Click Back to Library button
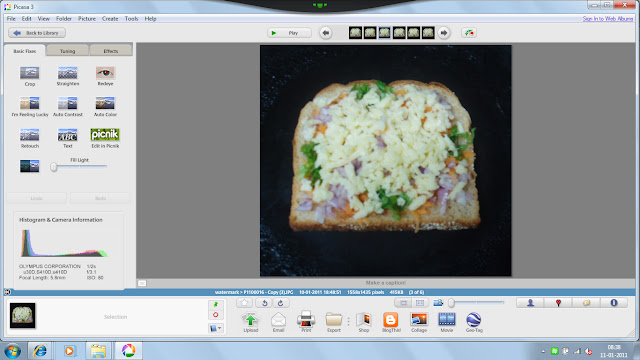Screen dimensions: 640x360 [37, 33]
